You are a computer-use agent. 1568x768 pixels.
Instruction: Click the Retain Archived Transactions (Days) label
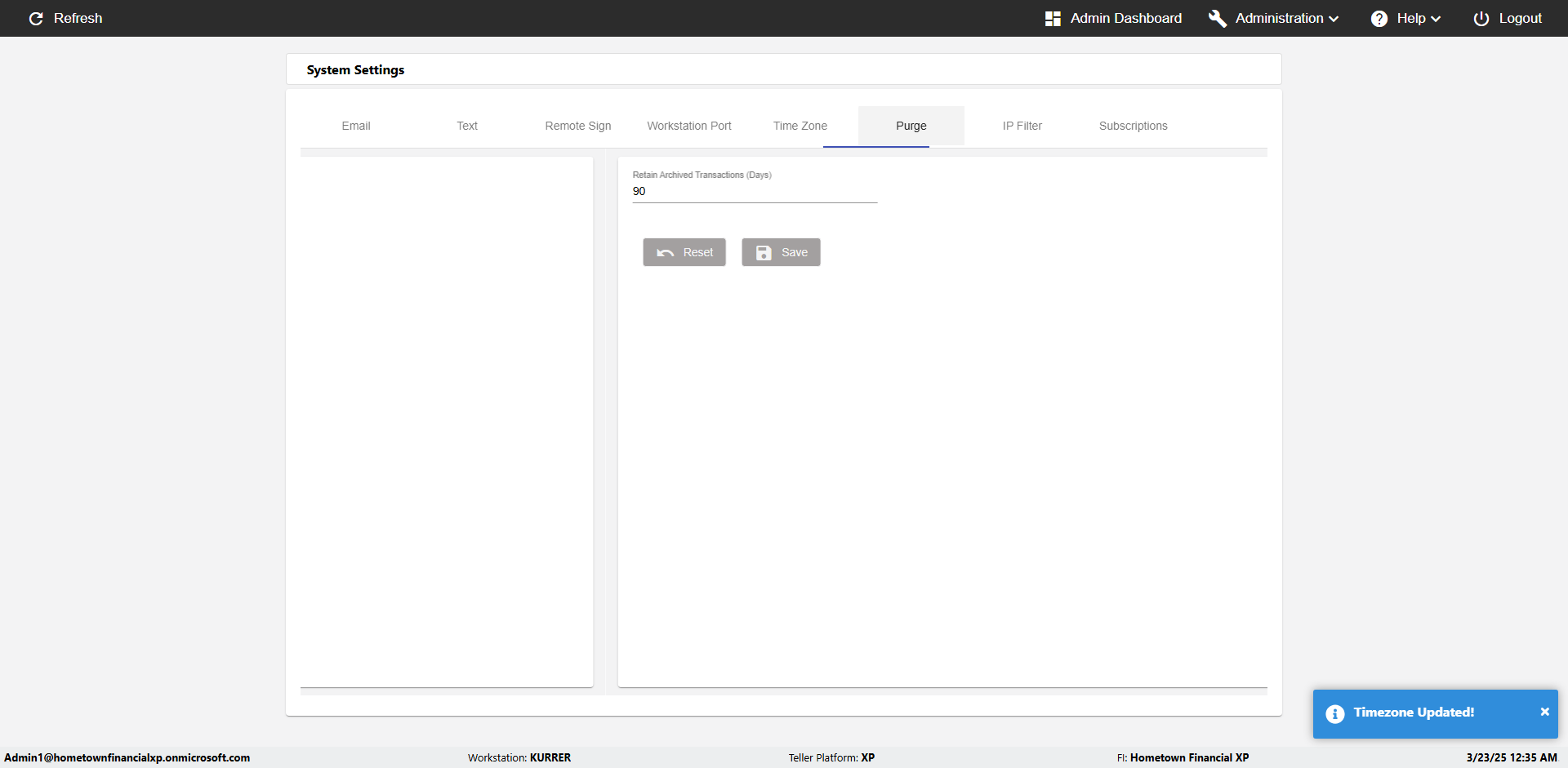point(702,175)
